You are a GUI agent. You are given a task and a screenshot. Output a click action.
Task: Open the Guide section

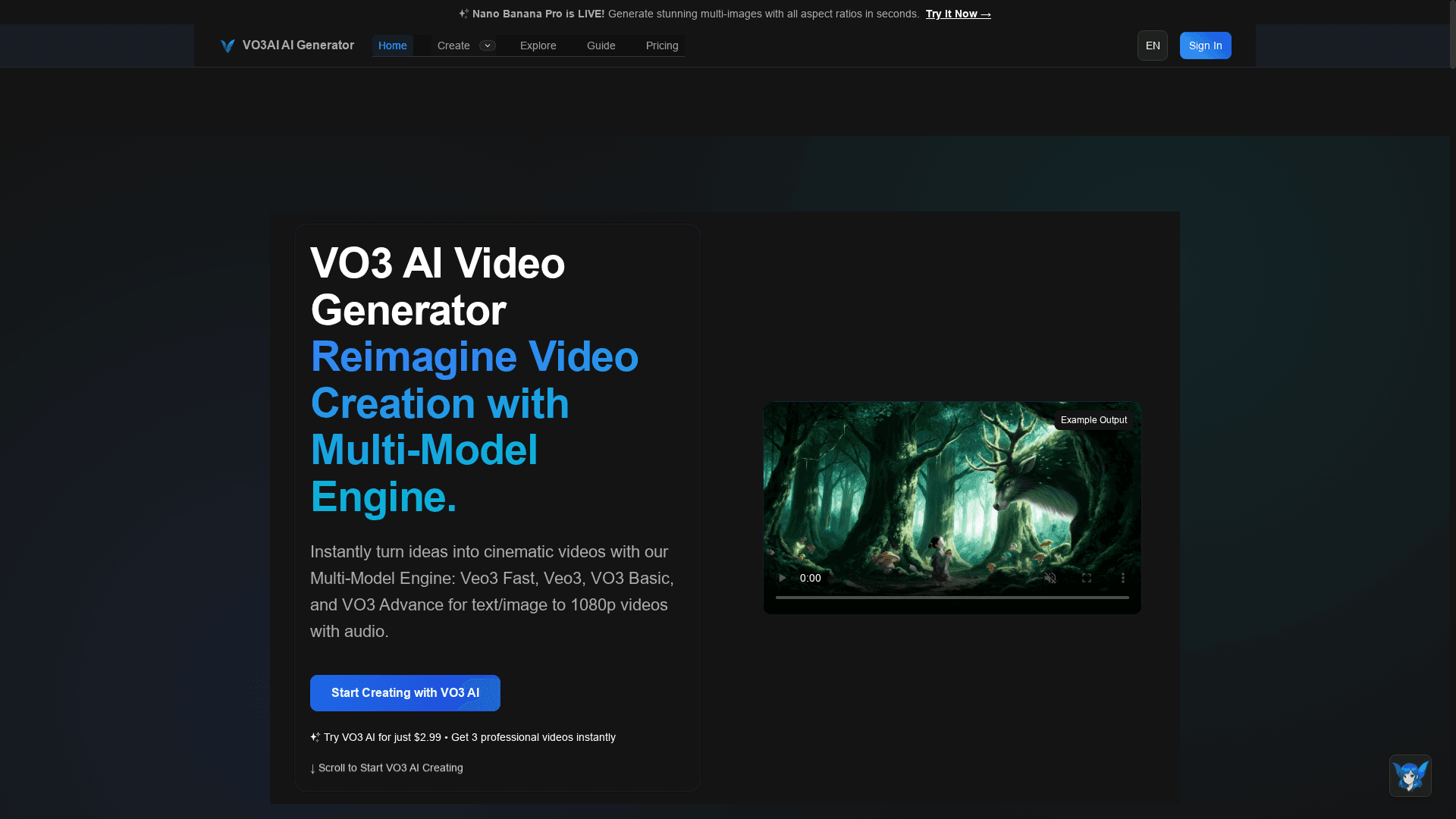coord(601,45)
